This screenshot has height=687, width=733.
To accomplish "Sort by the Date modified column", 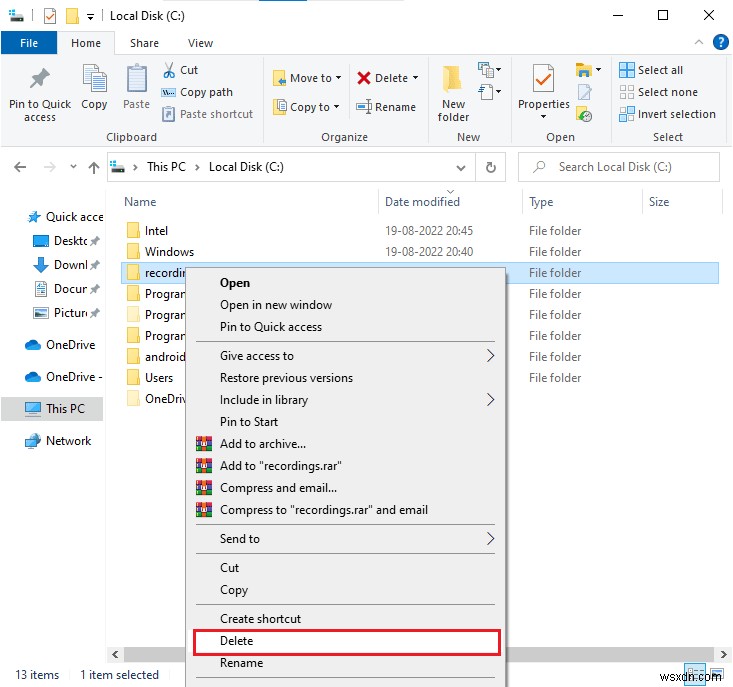I will tap(422, 202).
